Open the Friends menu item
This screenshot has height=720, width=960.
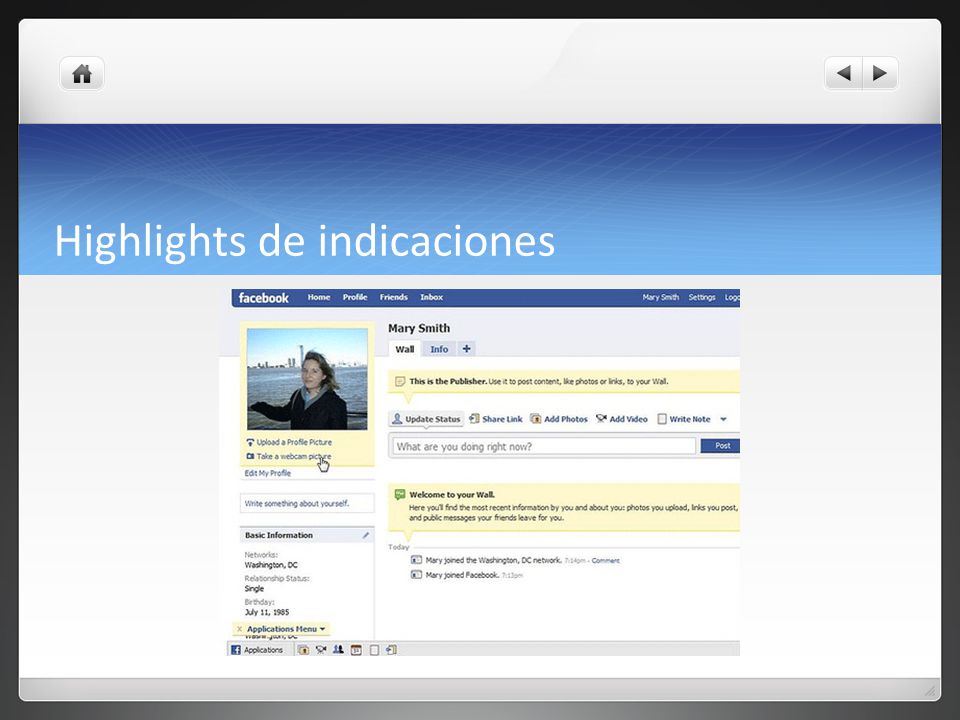click(394, 298)
